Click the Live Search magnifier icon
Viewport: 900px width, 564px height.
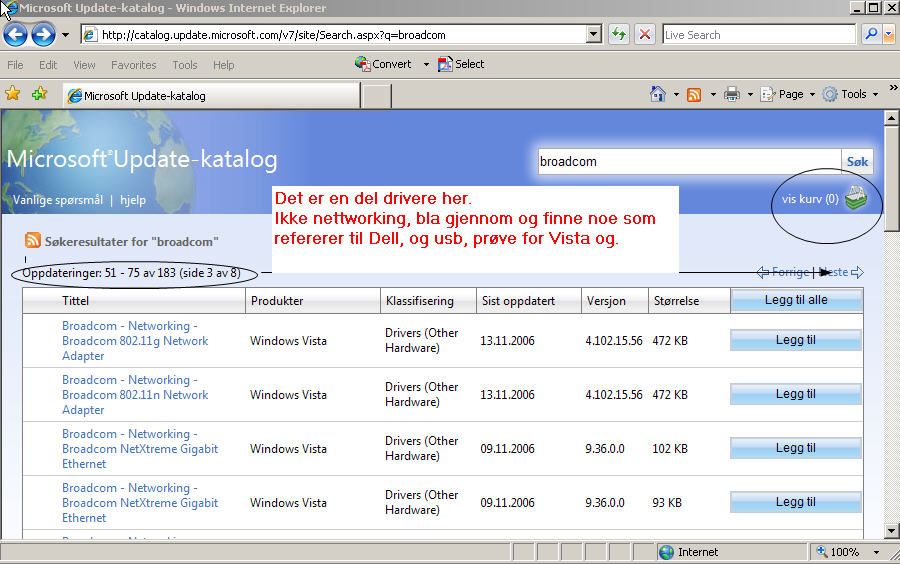(871, 34)
